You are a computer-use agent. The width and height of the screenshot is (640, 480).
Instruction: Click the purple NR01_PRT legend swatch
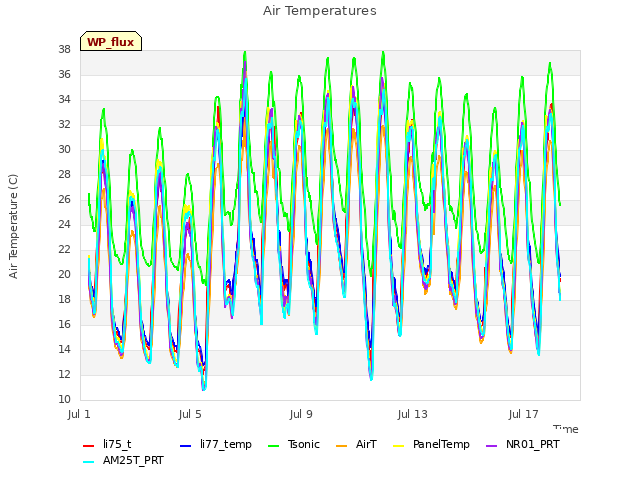492,446
